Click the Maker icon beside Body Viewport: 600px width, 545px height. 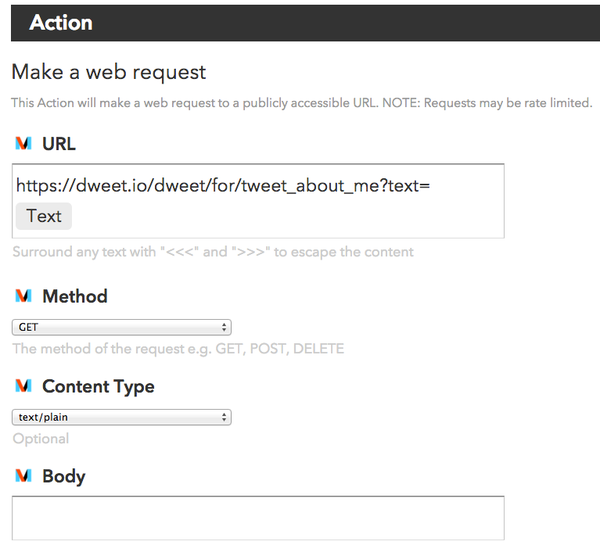[x=23, y=476]
